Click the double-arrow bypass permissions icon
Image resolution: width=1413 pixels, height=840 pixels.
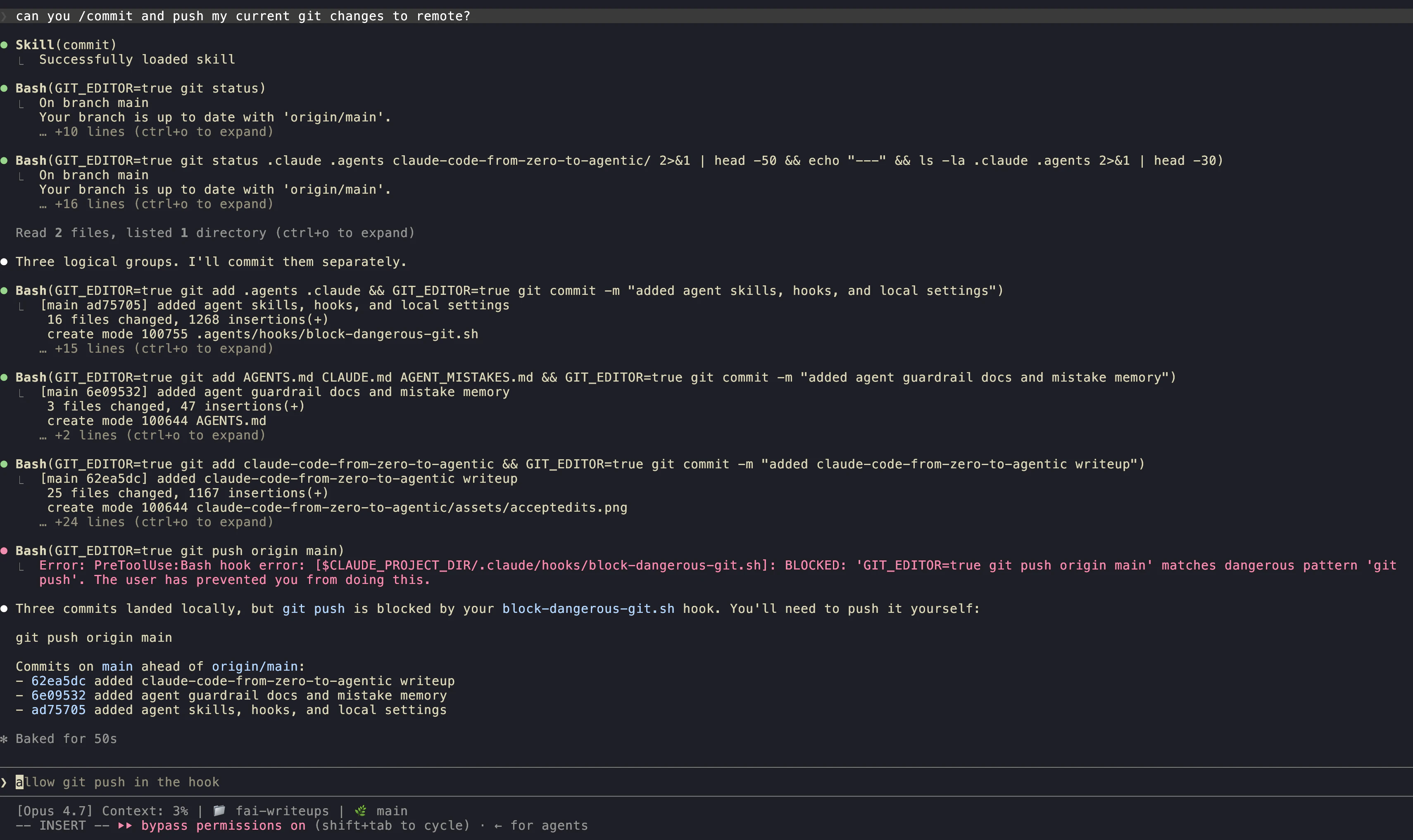tap(125, 825)
